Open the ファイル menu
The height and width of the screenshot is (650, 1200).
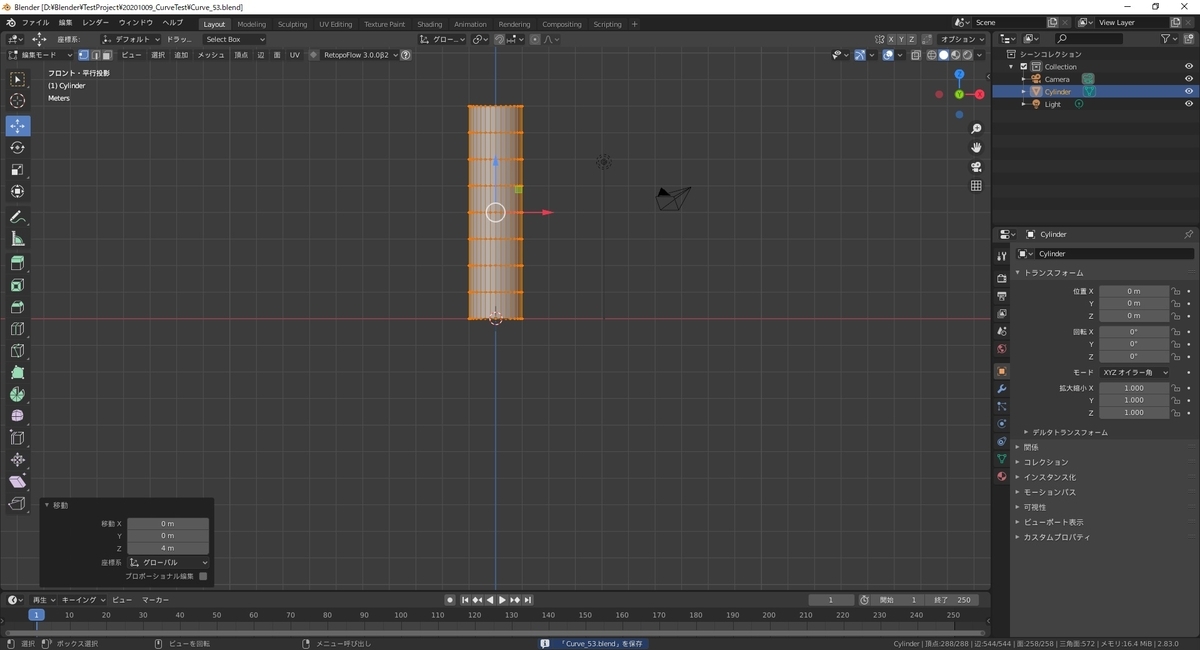pos(35,22)
